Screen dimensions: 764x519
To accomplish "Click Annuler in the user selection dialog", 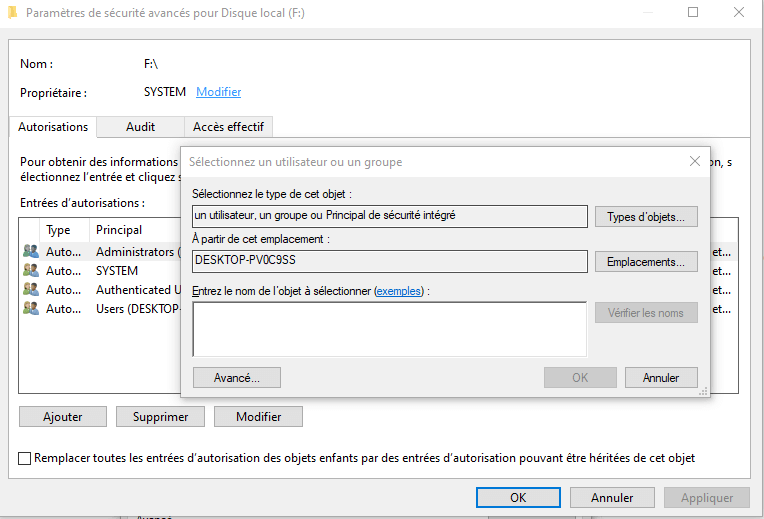I will pyautogui.click(x=660, y=378).
